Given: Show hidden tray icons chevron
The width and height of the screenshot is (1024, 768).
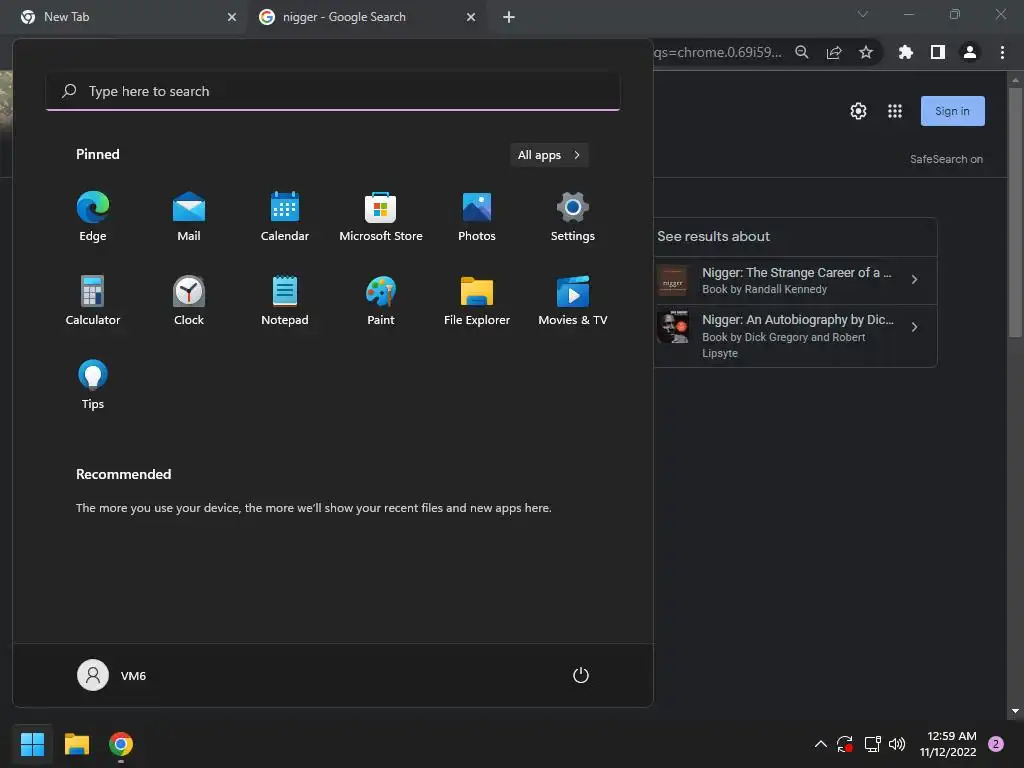Looking at the screenshot, I should 821,744.
